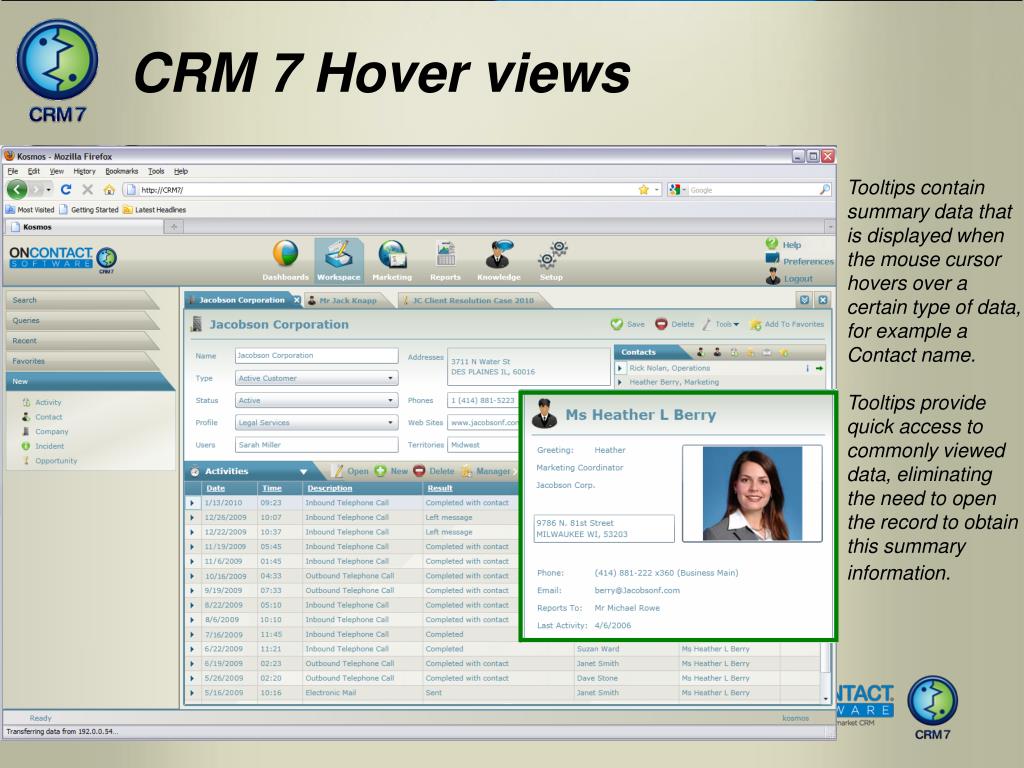Create a new Contact
This screenshot has width=1024, height=768.
pyautogui.click(x=48, y=417)
